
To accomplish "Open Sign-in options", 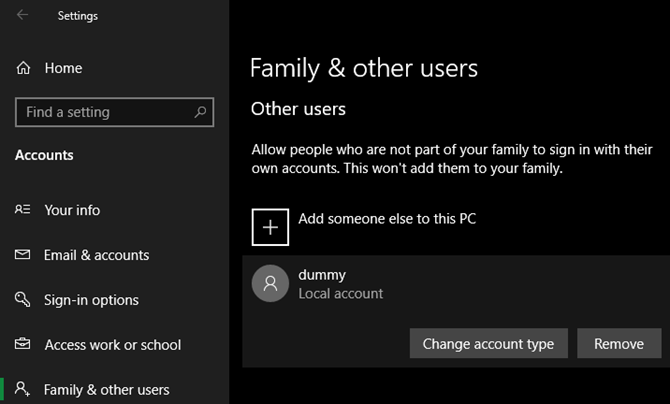I will point(91,300).
